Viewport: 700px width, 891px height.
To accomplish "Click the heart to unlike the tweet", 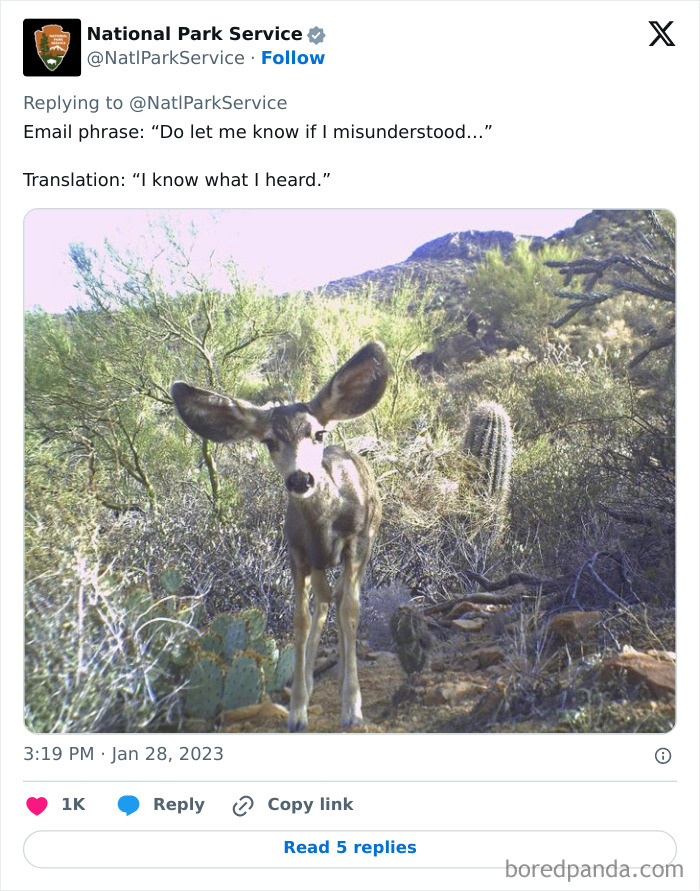I will pyautogui.click(x=36, y=804).
